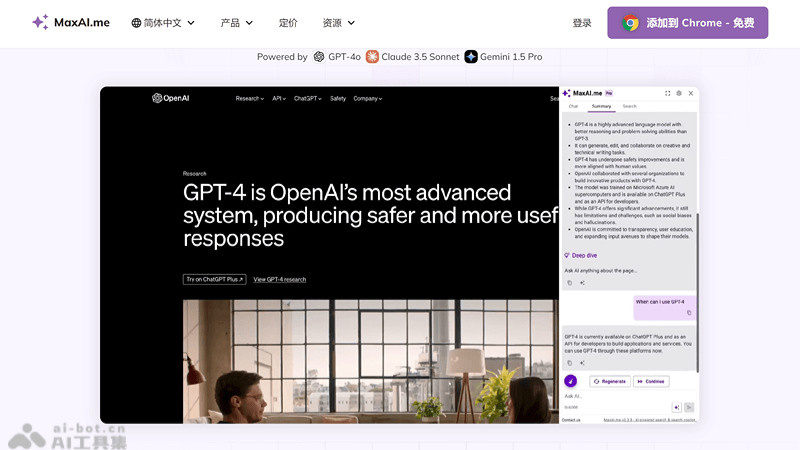Click the OpenAI logo in the embedded page
800x450 pixels.
coord(171,98)
